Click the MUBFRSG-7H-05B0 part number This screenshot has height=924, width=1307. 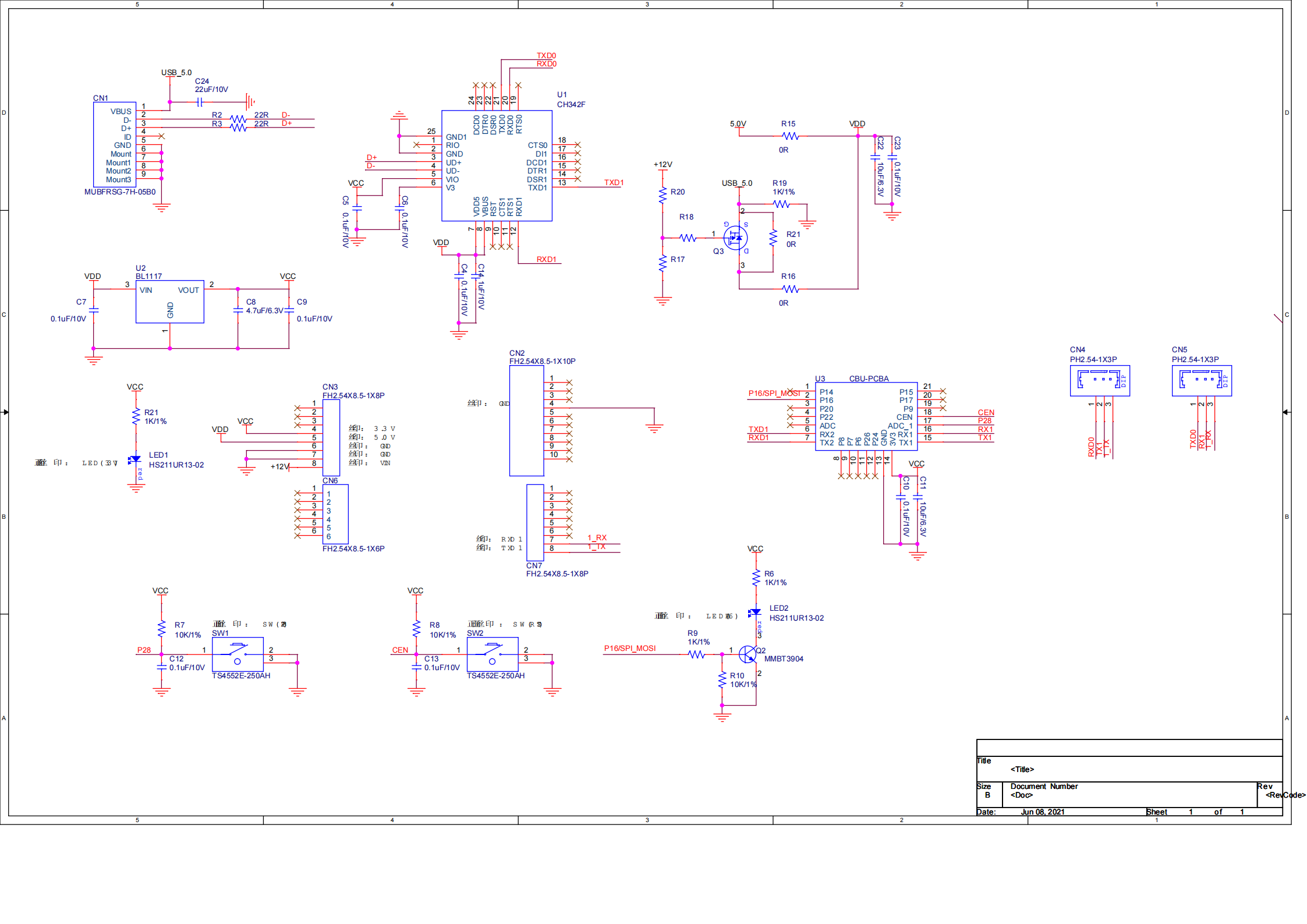[x=120, y=192]
